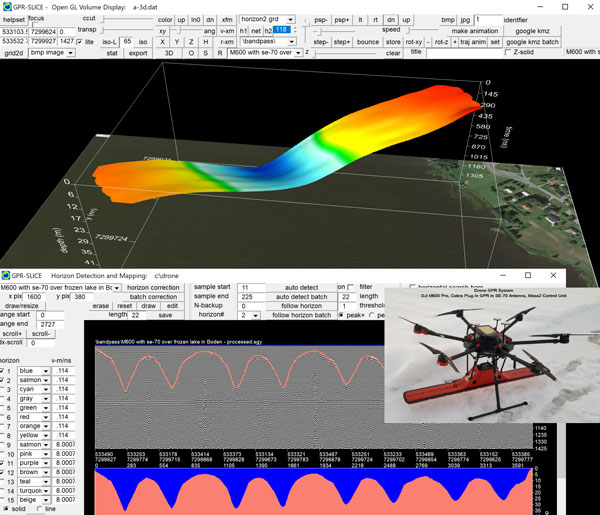Enable the Z-solid checkbox
Image resolution: width=600 pixels, height=515 pixels.
pyautogui.click(x=508, y=53)
